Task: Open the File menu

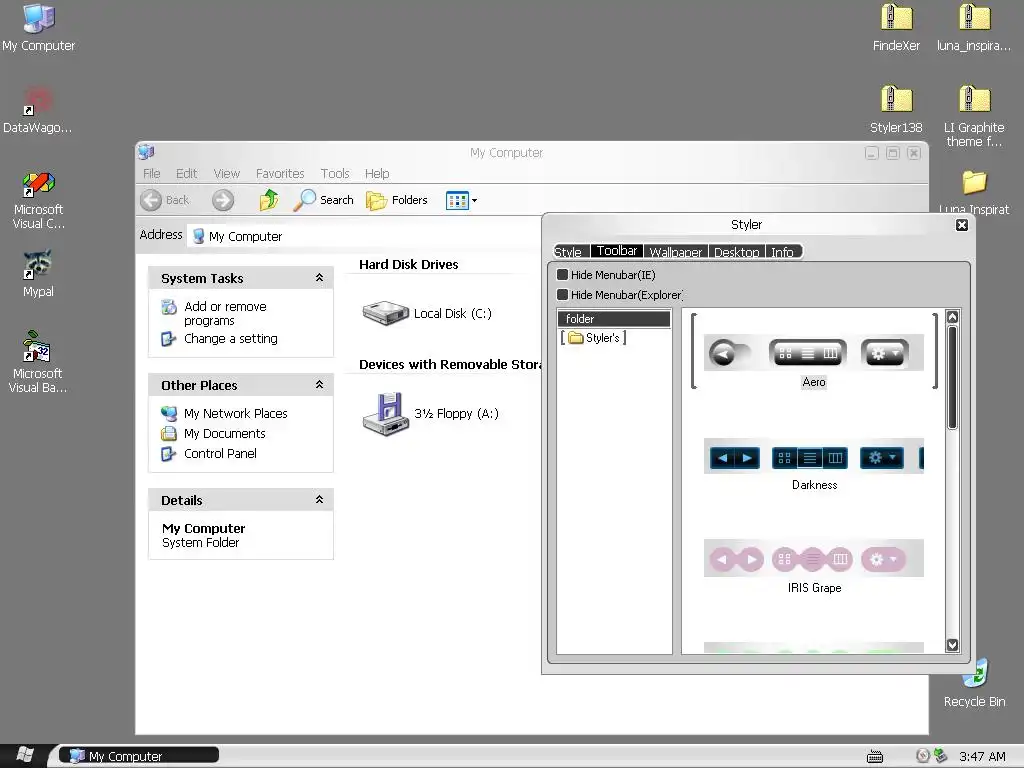Action: [x=152, y=174]
